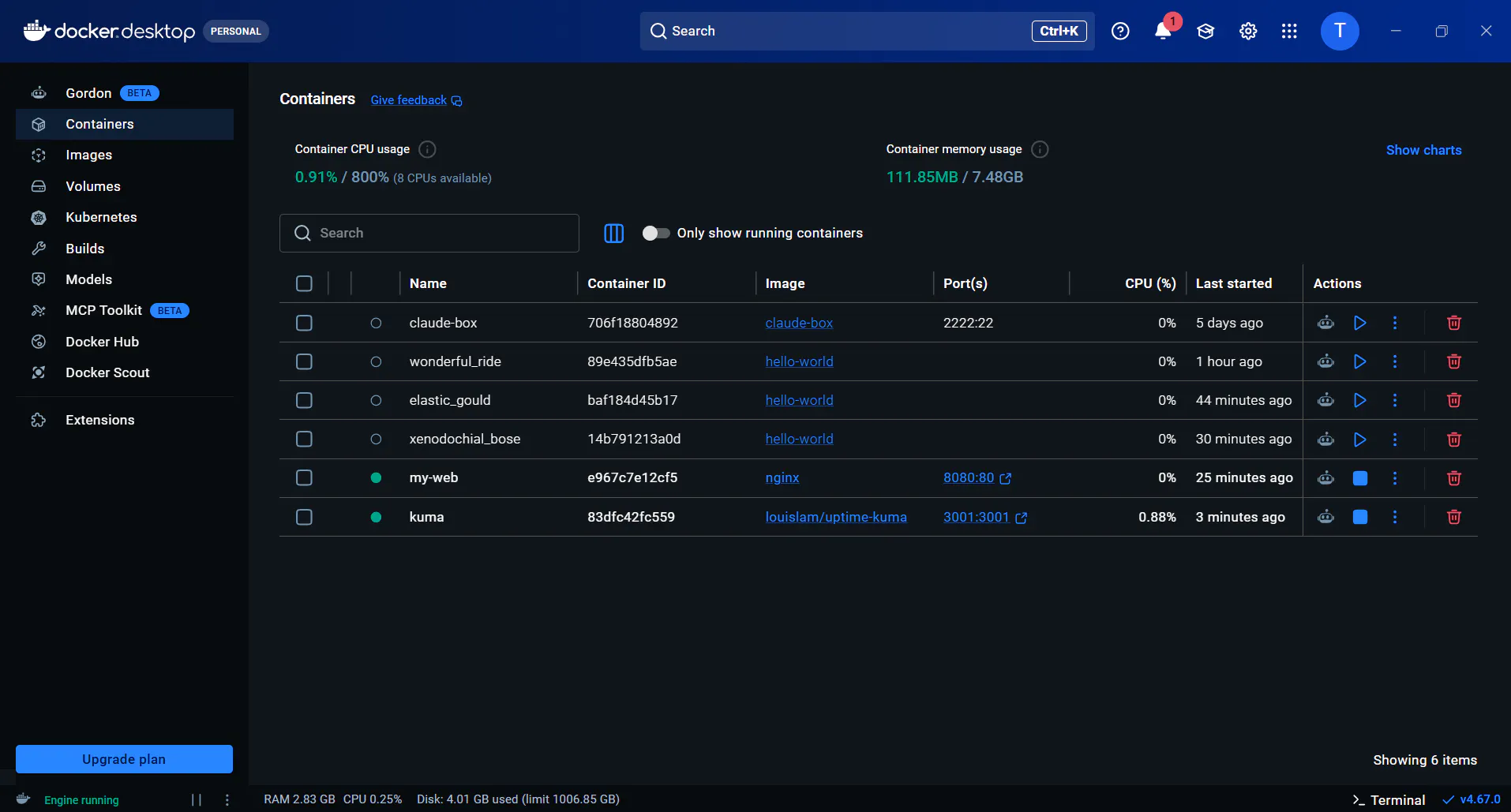Image resolution: width=1511 pixels, height=812 pixels.
Task: Open Builds in the sidebar
Action: pos(125,249)
